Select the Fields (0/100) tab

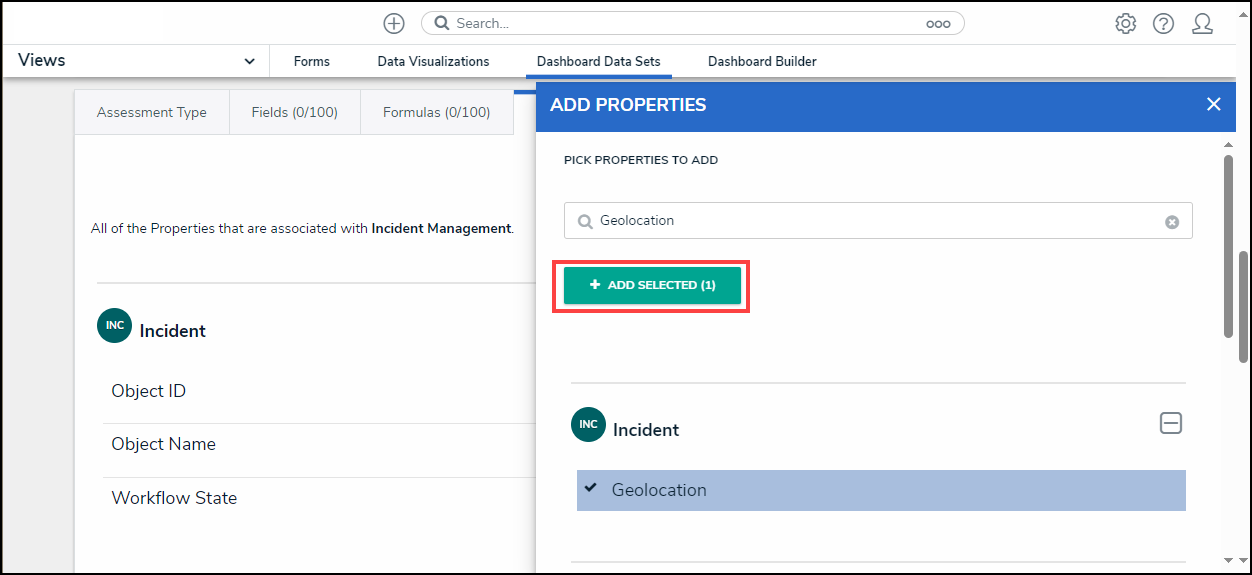(x=294, y=112)
